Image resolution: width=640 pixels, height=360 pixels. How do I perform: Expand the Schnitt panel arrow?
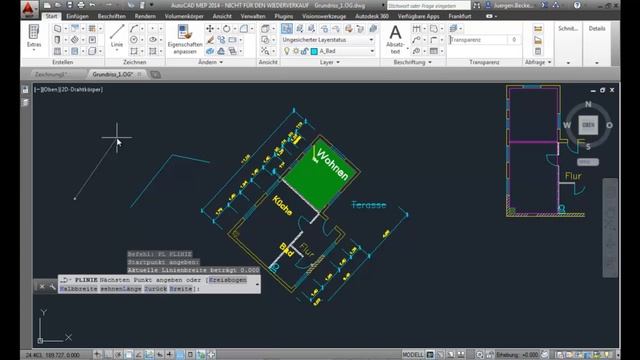[568, 63]
